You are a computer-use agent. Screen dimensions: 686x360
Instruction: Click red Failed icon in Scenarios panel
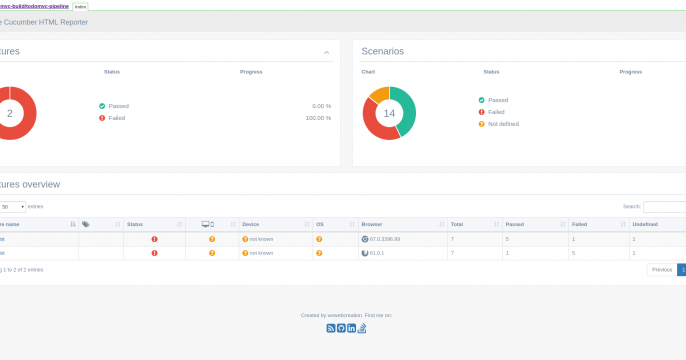pos(482,112)
